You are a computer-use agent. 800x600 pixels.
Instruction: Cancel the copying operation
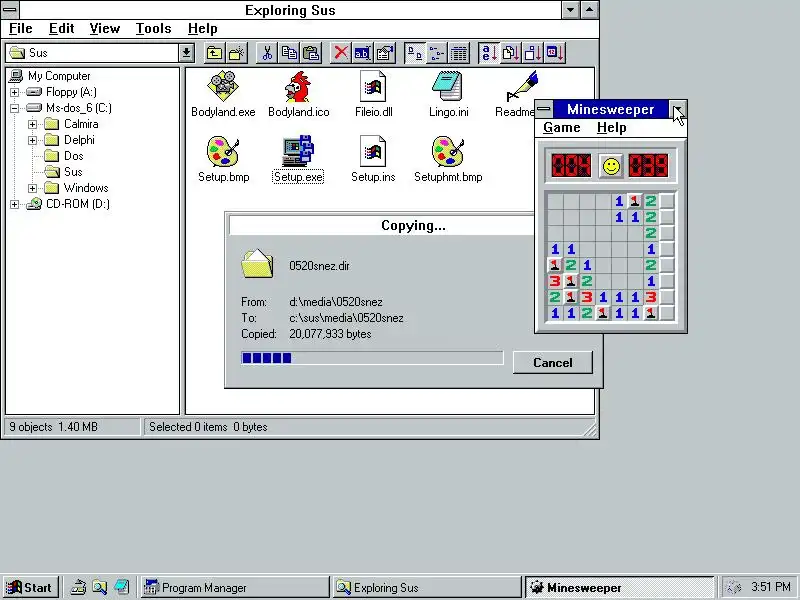click(x=553, y=362)
